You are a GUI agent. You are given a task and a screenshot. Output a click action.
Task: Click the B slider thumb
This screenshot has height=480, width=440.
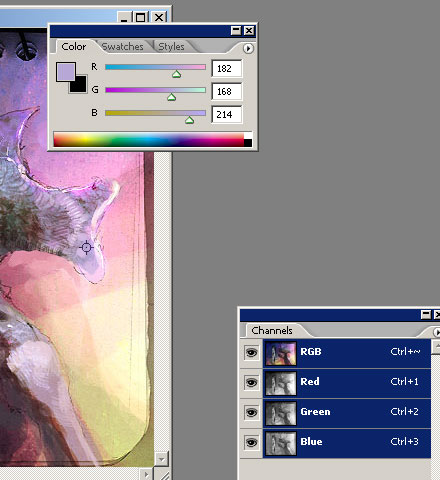point(189,120)
